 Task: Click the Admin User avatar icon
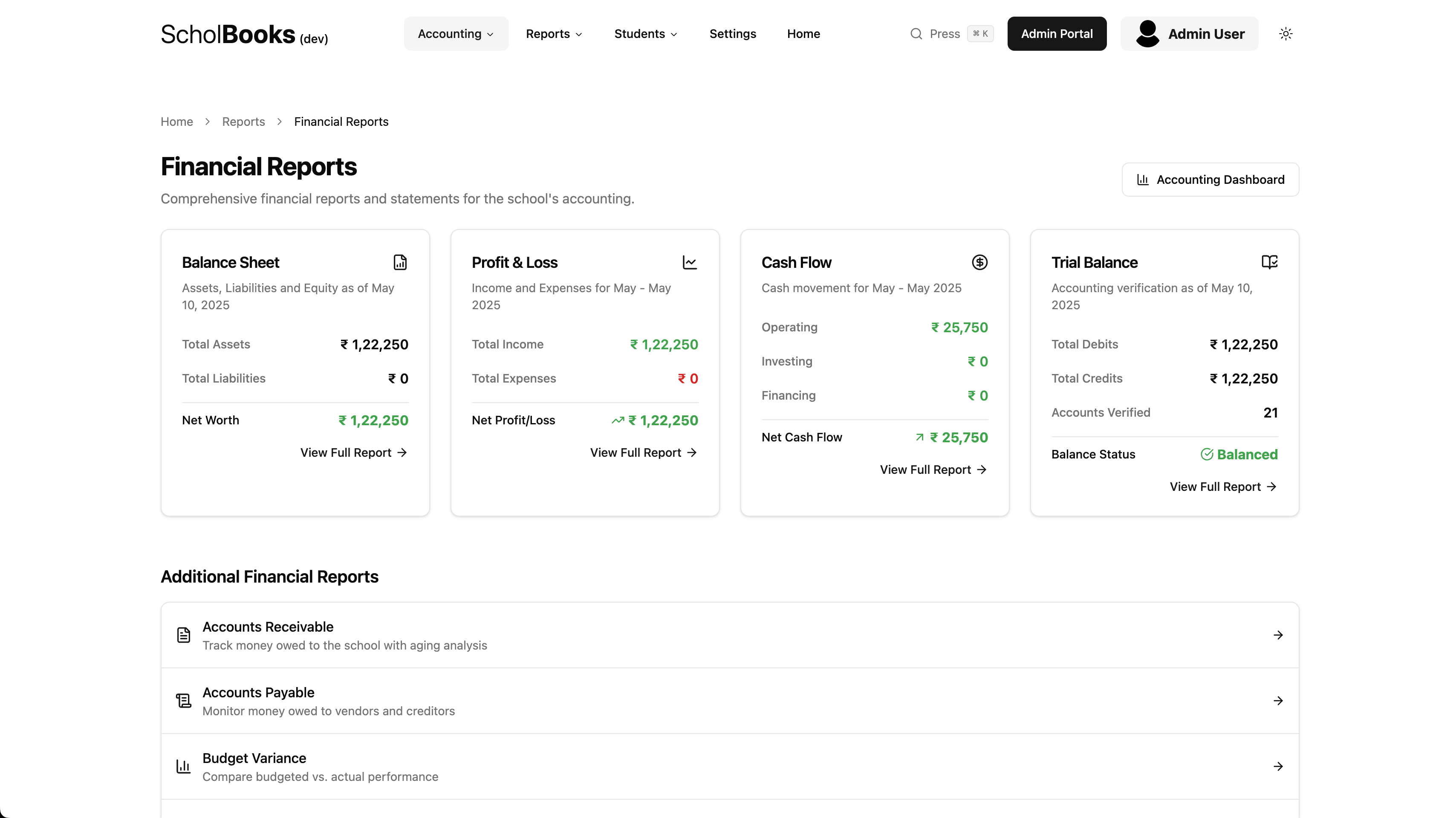[1147, 34]
